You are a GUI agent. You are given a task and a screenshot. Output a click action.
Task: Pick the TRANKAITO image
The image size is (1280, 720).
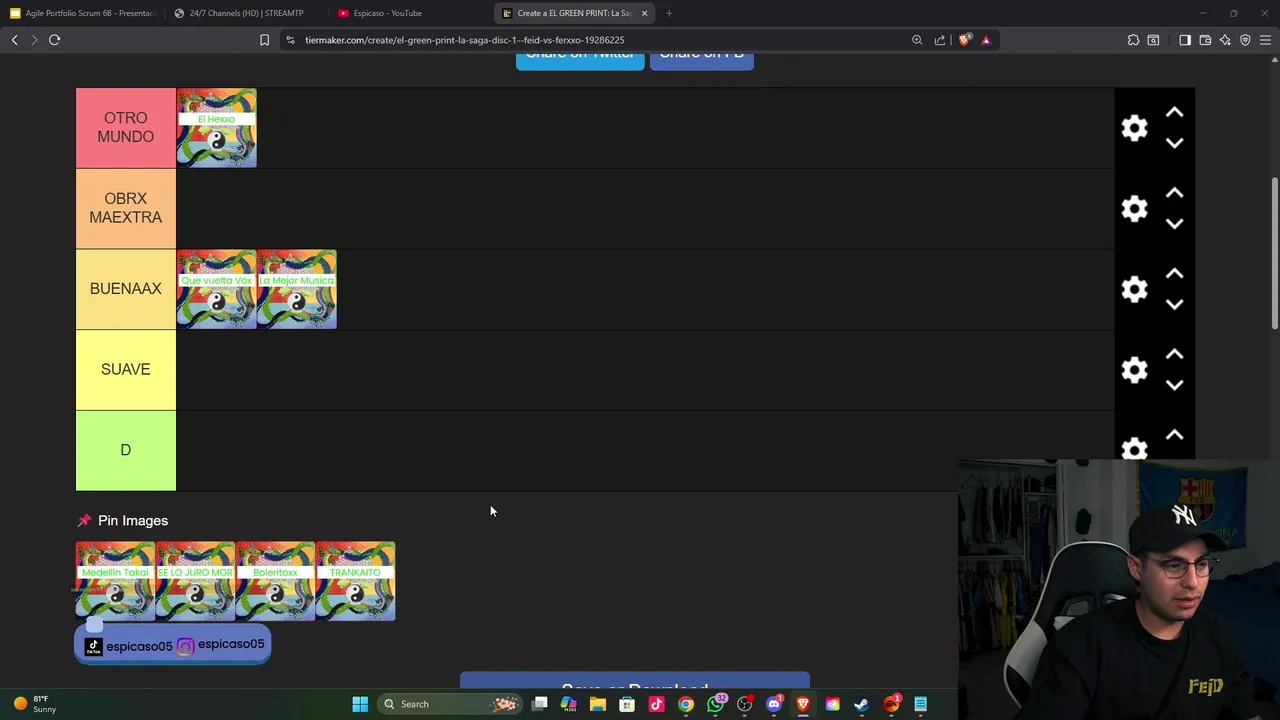coord(355,581)
